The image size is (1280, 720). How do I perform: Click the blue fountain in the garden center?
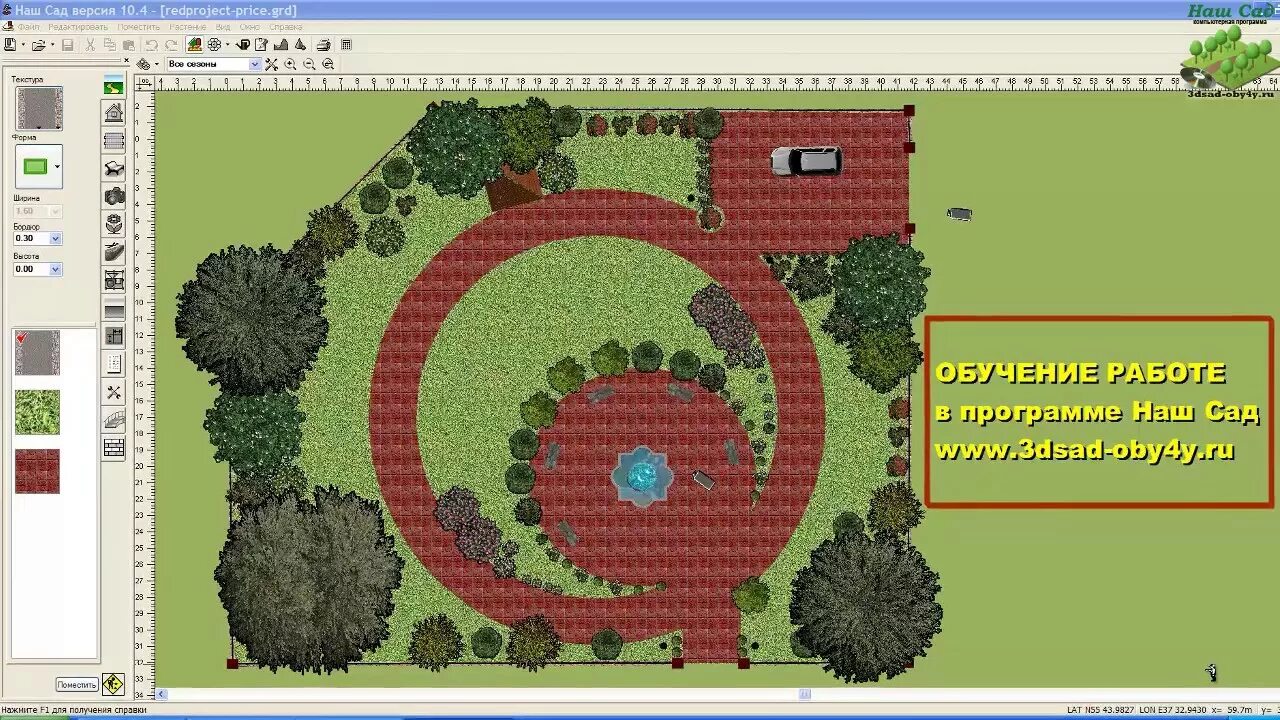(x=641, y=476)
